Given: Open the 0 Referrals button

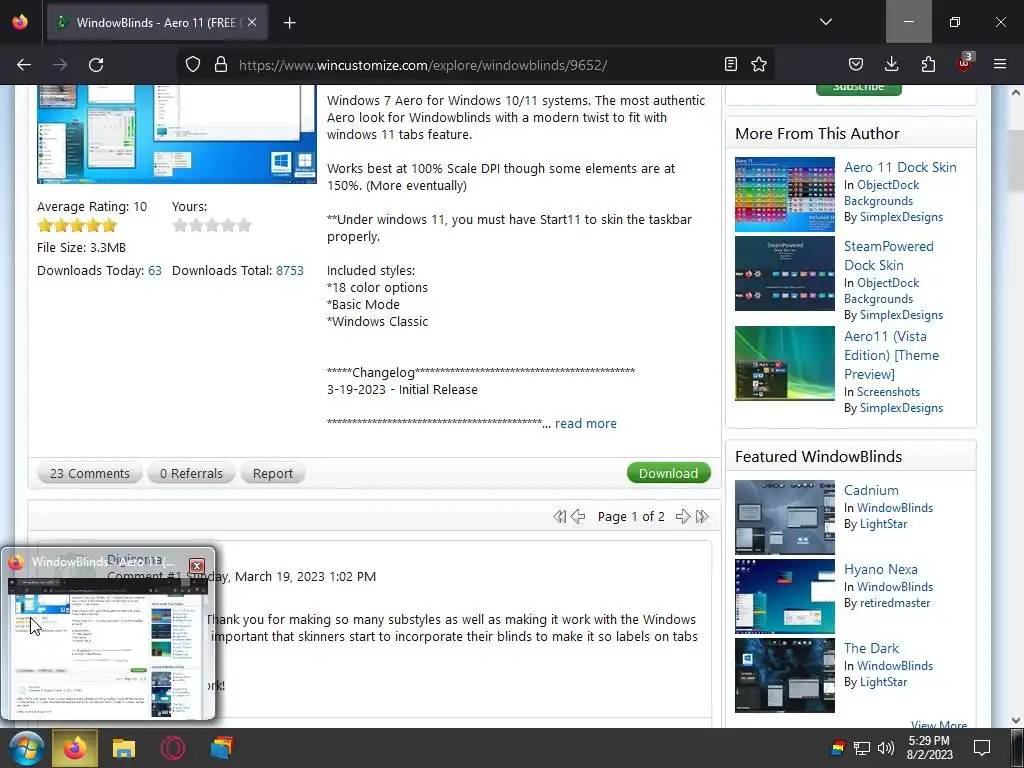Looking at the screenshot, I should coord(191,473).
